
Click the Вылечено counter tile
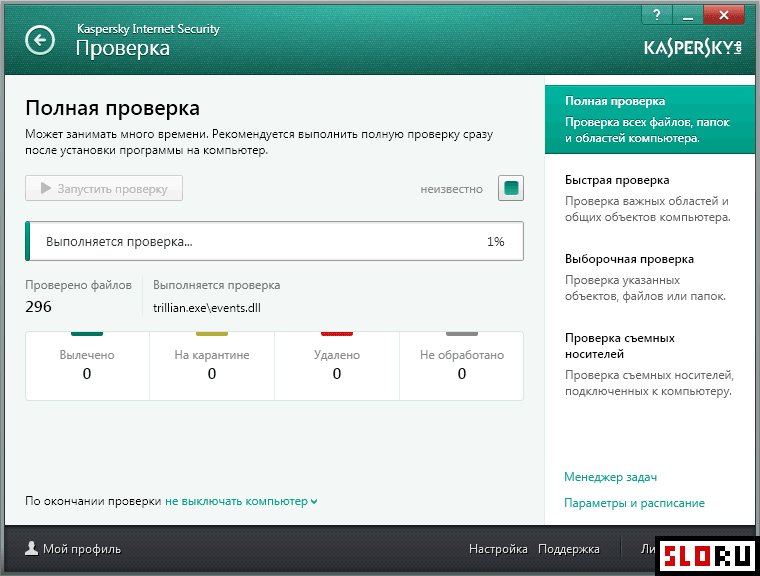tap(87, 366)
